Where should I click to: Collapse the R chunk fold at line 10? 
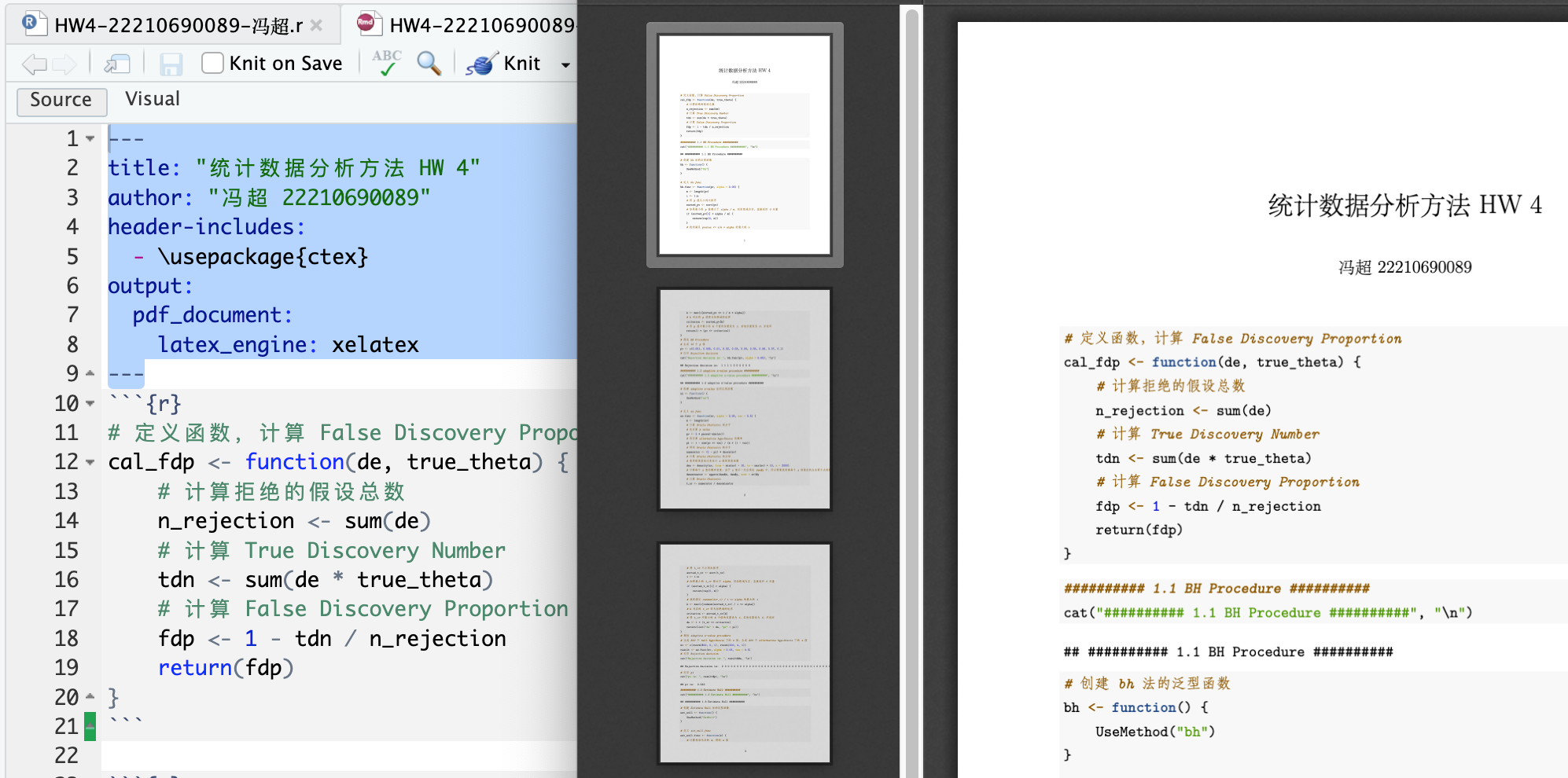point(90,404)
